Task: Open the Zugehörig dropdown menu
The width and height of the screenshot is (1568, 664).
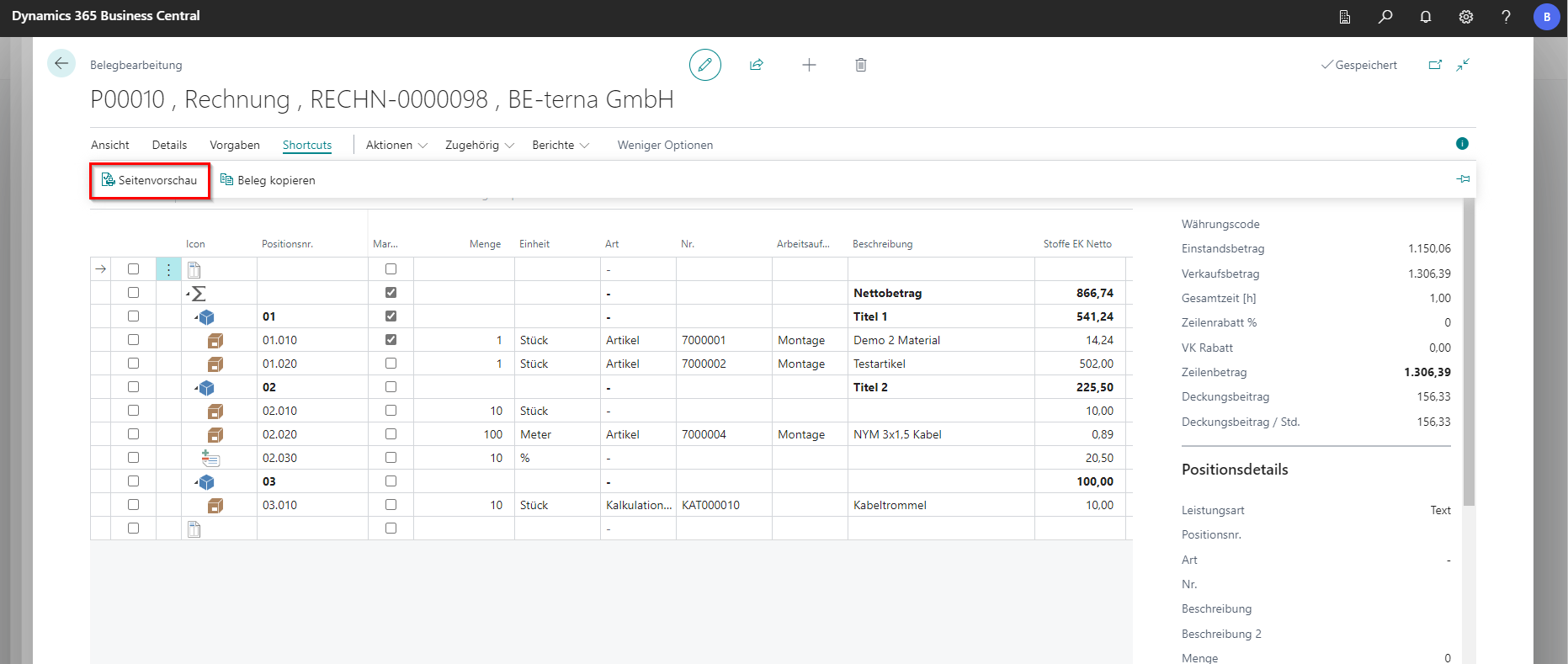Action: tap(479, 145)
